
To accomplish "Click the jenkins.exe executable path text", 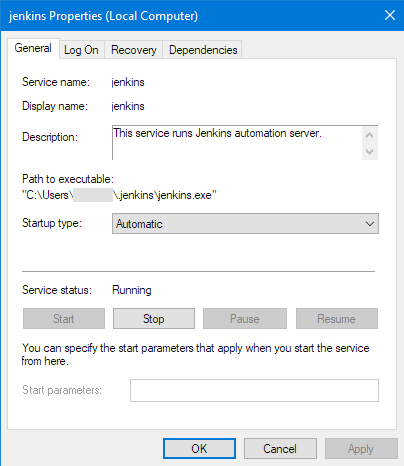I will click(x=119, y=195).
